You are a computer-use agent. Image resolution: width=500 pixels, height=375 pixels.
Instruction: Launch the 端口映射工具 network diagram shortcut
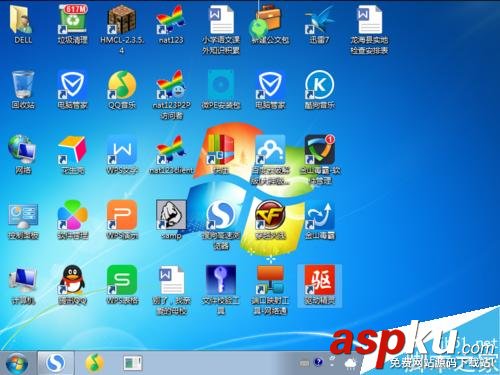[x=270, y=279]
